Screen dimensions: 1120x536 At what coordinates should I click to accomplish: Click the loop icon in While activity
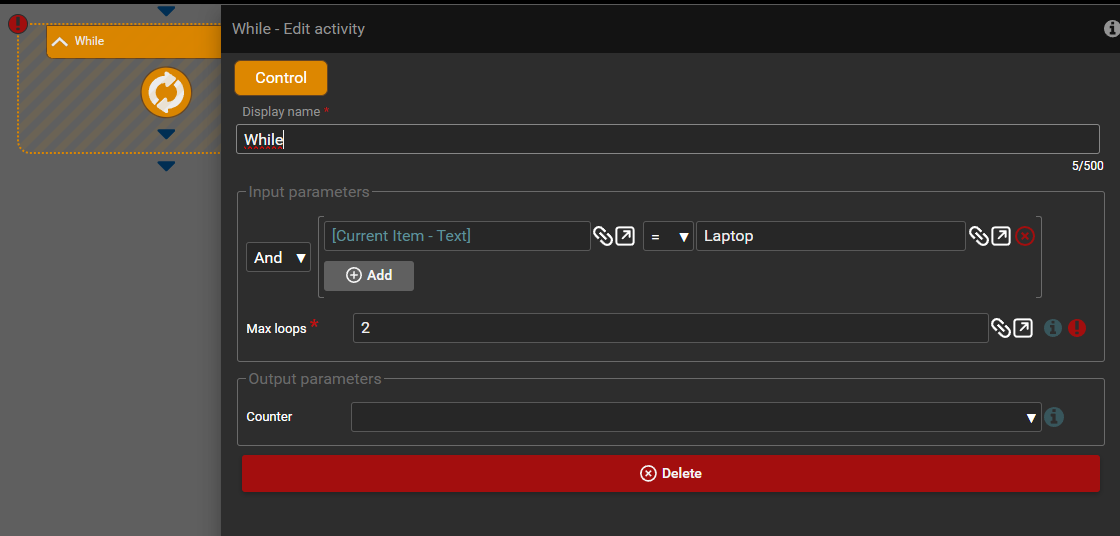point(166,92)
